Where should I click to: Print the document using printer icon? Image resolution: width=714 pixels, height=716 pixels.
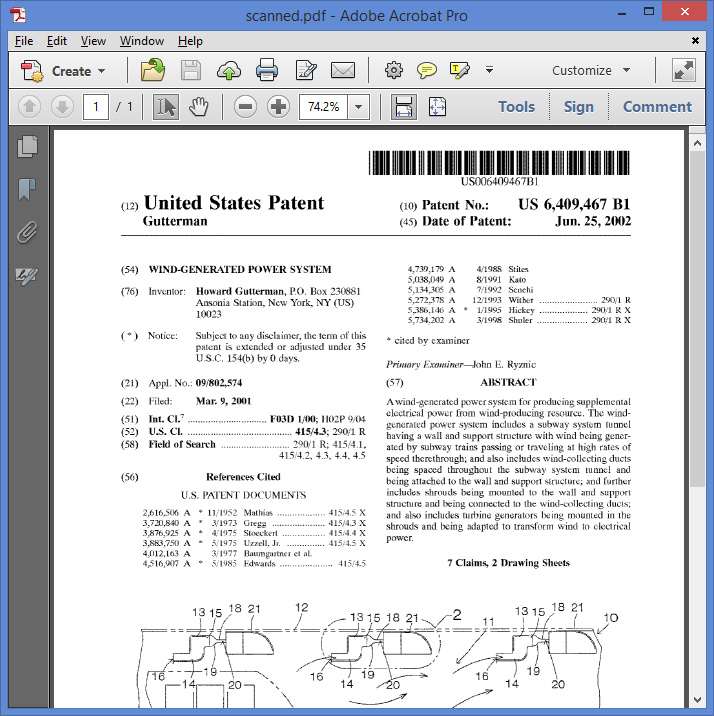pyautogui.click(x=267, y=71)
